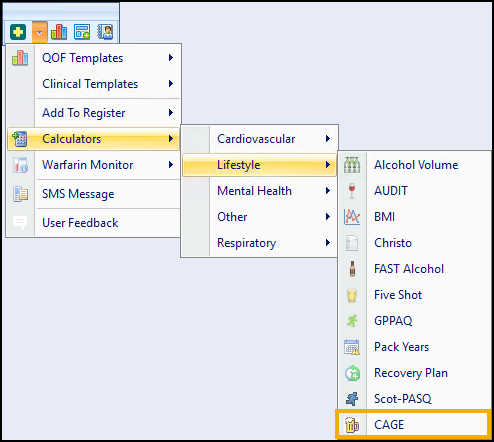Select the Calculators menu item
494x442 pixels.
[x=94, y=139]
